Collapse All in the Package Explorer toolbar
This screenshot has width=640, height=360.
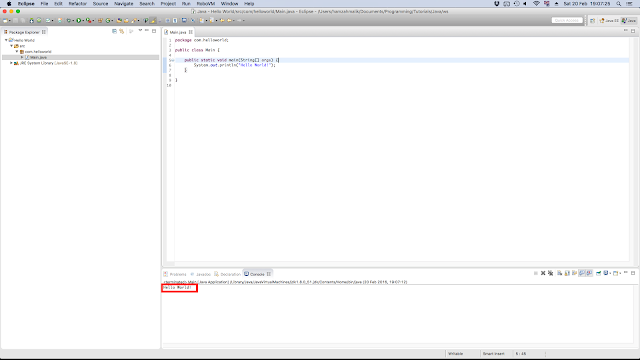[114, 31]
